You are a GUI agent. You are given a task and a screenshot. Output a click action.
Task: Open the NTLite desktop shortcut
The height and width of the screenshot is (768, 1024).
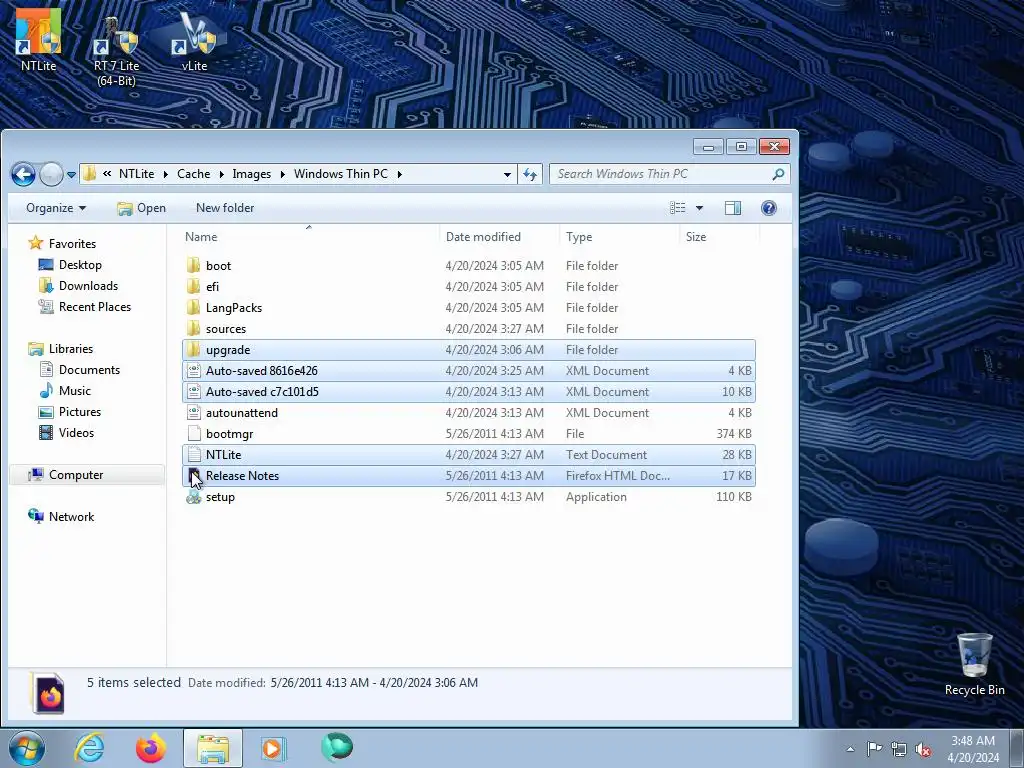coord(39,39)
